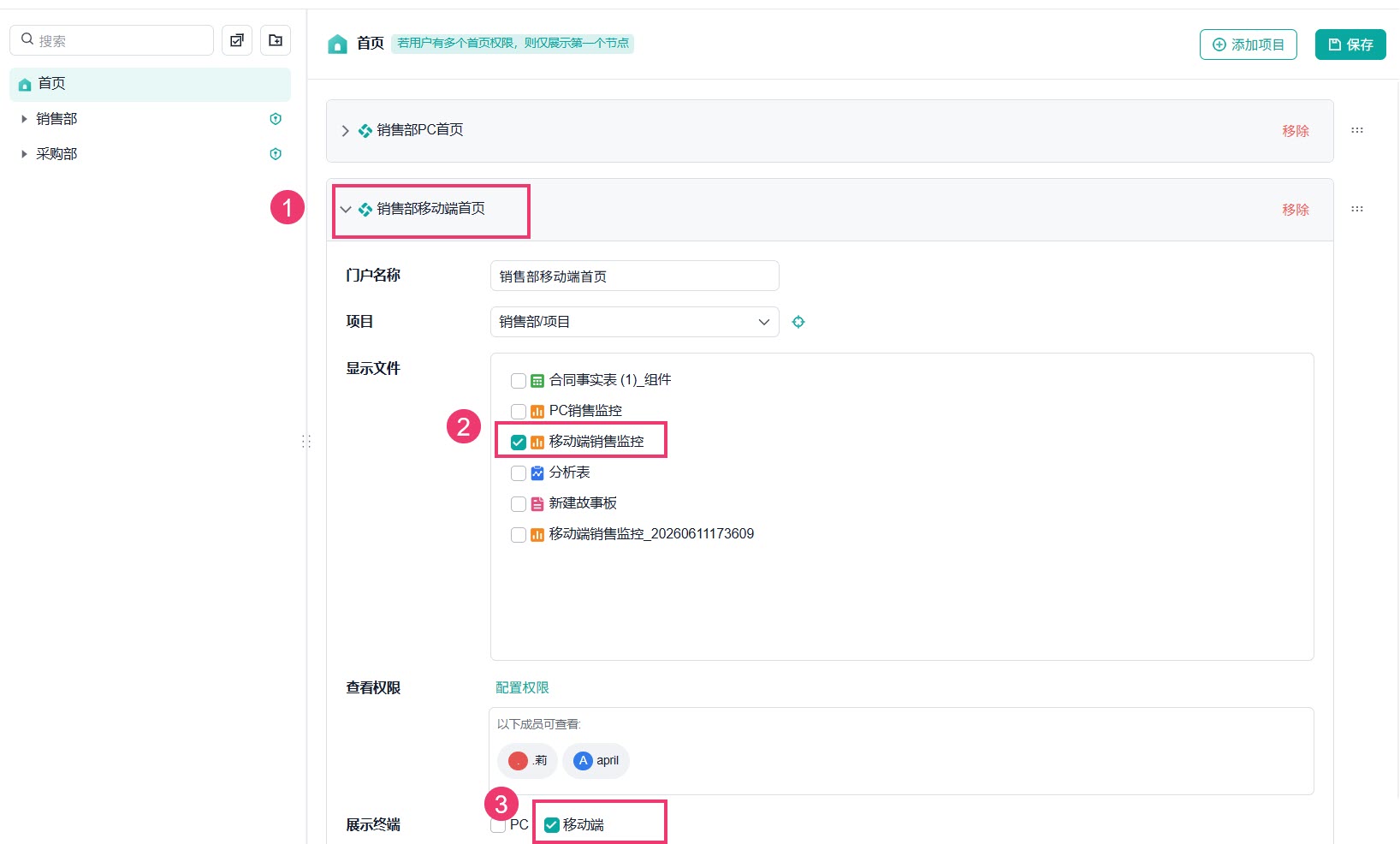Check the 新建故事板 checkbox

(x=519, y=504)
